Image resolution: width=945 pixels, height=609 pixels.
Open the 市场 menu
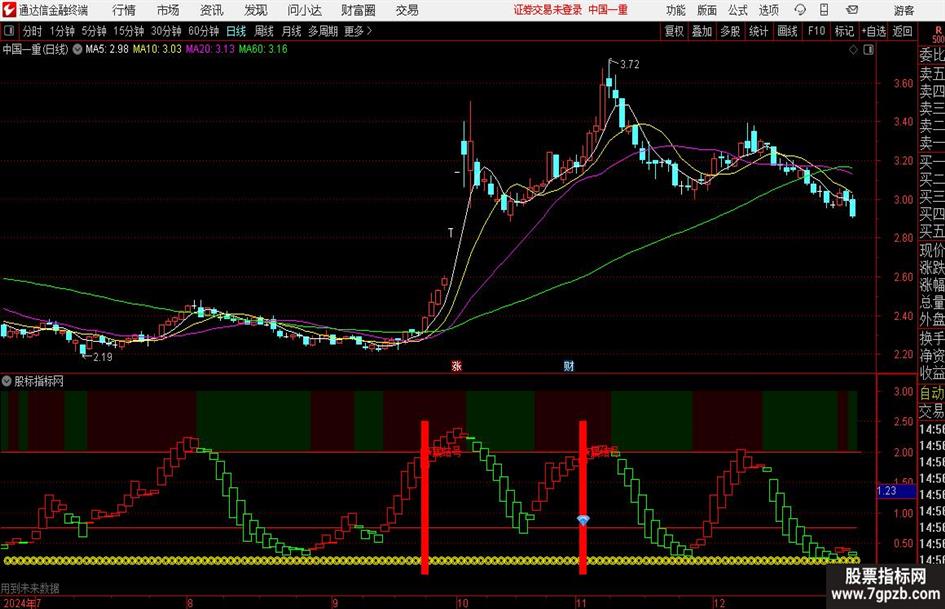(x=168, y=10)
